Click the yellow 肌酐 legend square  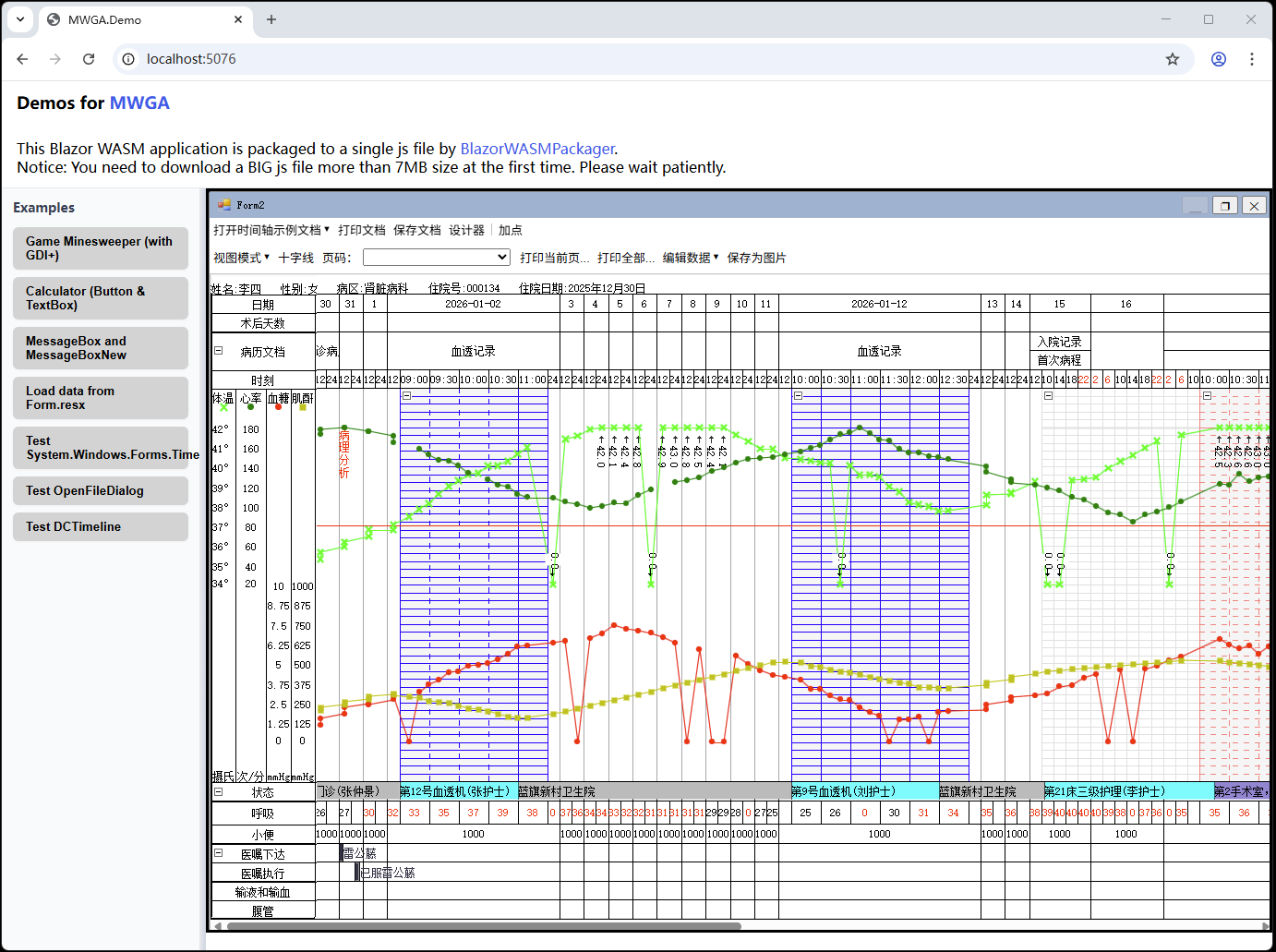point(303,407)
